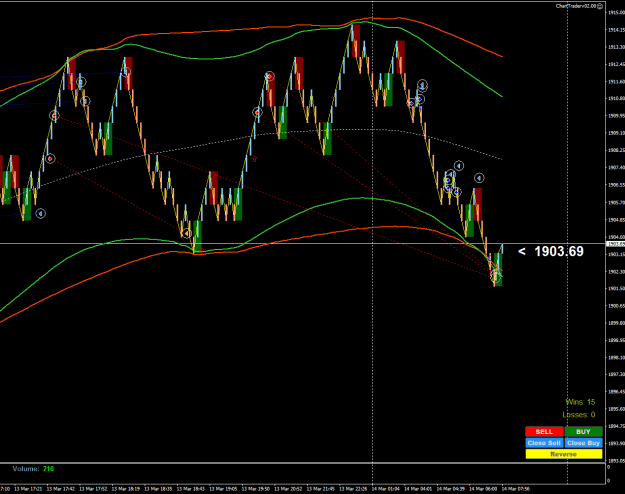Click the red SELL button
The height and width of the screenshot is (494, 625).
point(544,431)
